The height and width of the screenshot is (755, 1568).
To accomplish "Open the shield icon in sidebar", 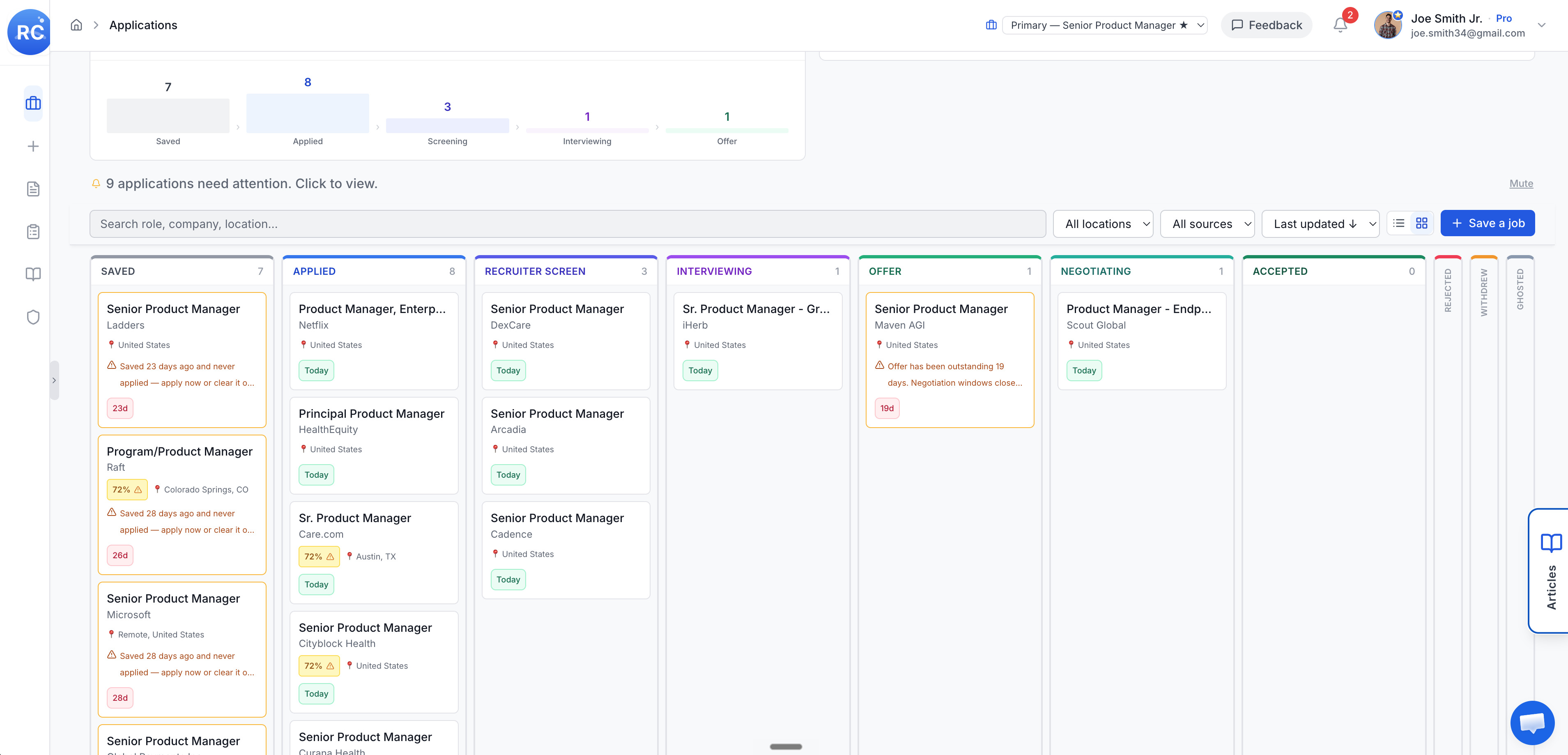I will tap(33, 317).
